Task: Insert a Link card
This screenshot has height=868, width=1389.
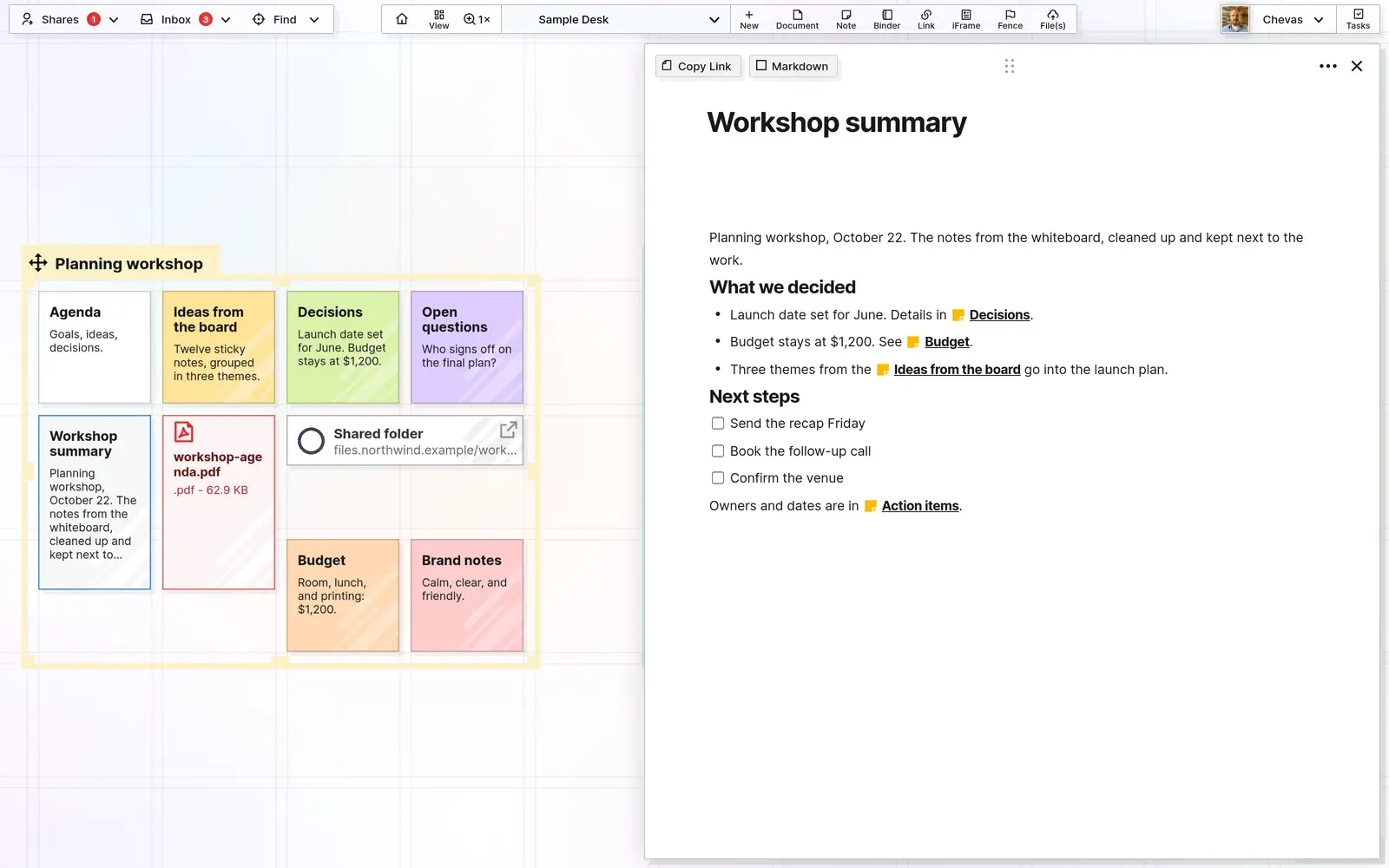Action: click(926, 19)
